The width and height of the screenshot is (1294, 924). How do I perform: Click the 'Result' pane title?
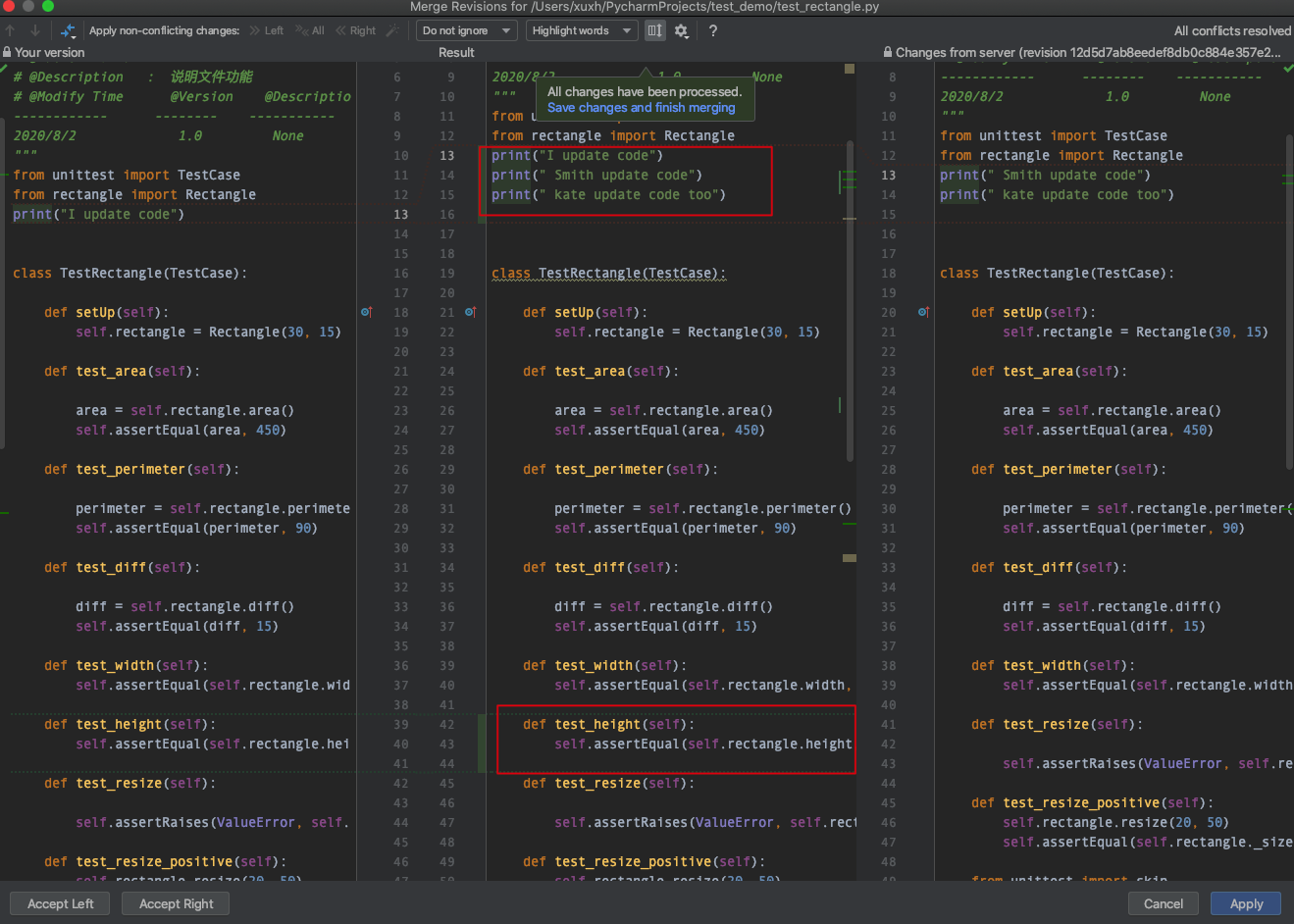tap(456, 52)
